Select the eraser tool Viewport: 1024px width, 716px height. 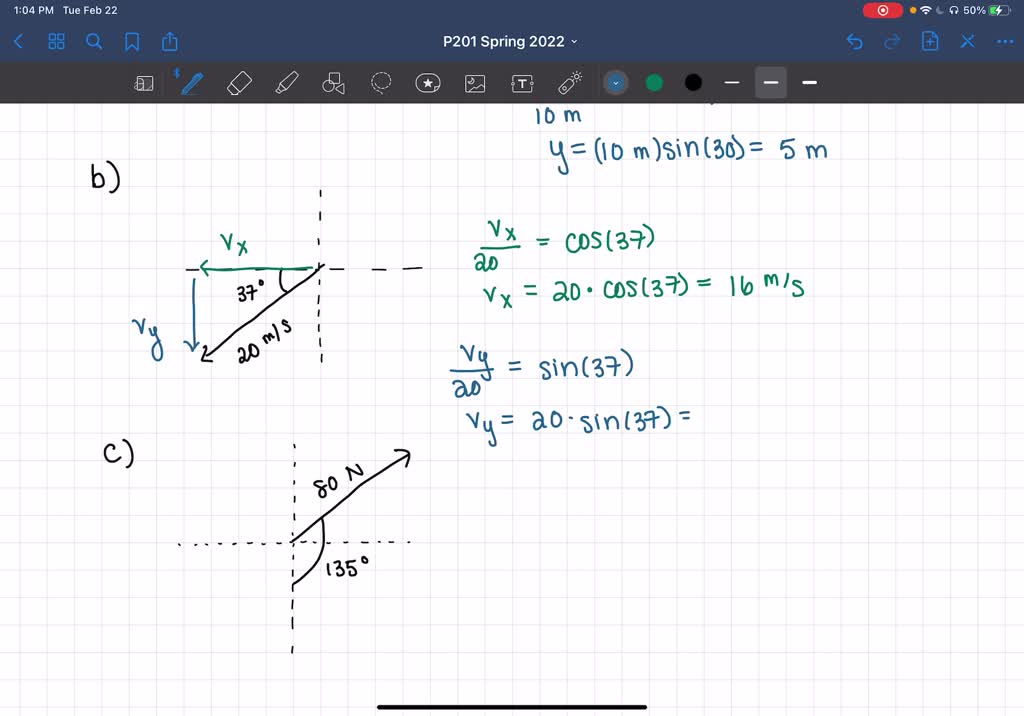pyautogui.click(x=239, y=82)
